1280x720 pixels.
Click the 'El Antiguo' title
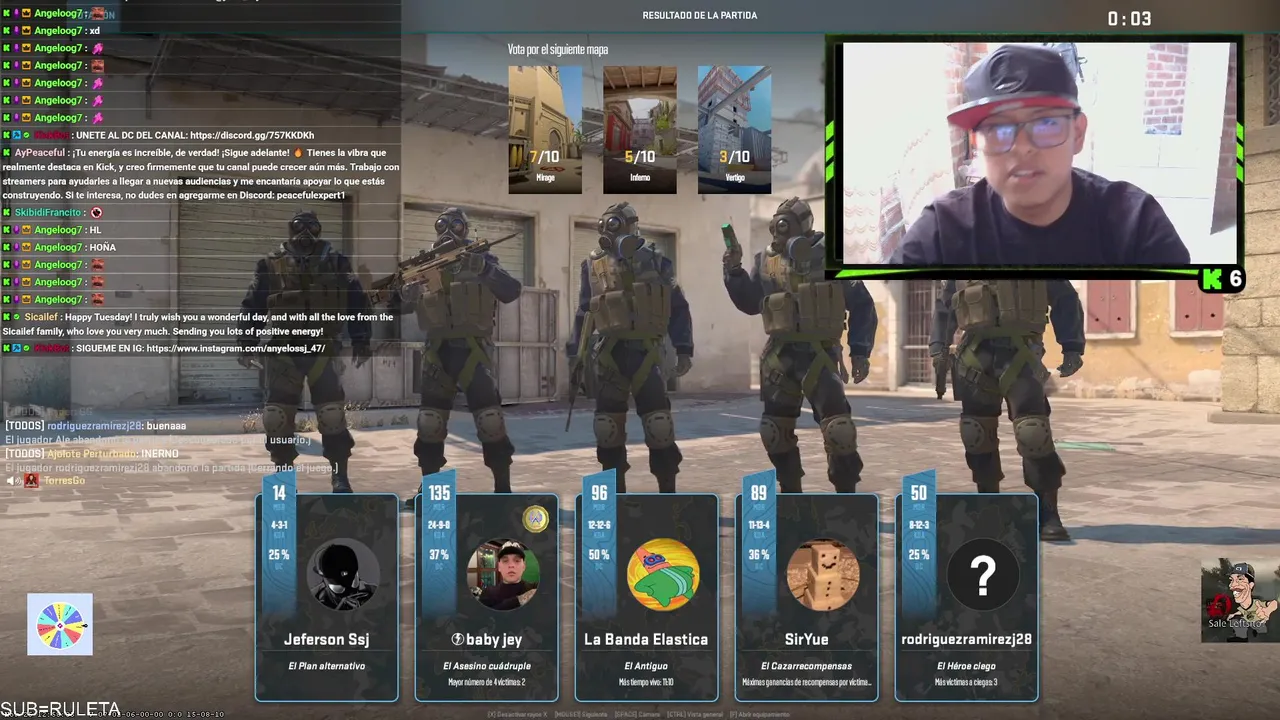pyautogui.click(x=646, y=666)
